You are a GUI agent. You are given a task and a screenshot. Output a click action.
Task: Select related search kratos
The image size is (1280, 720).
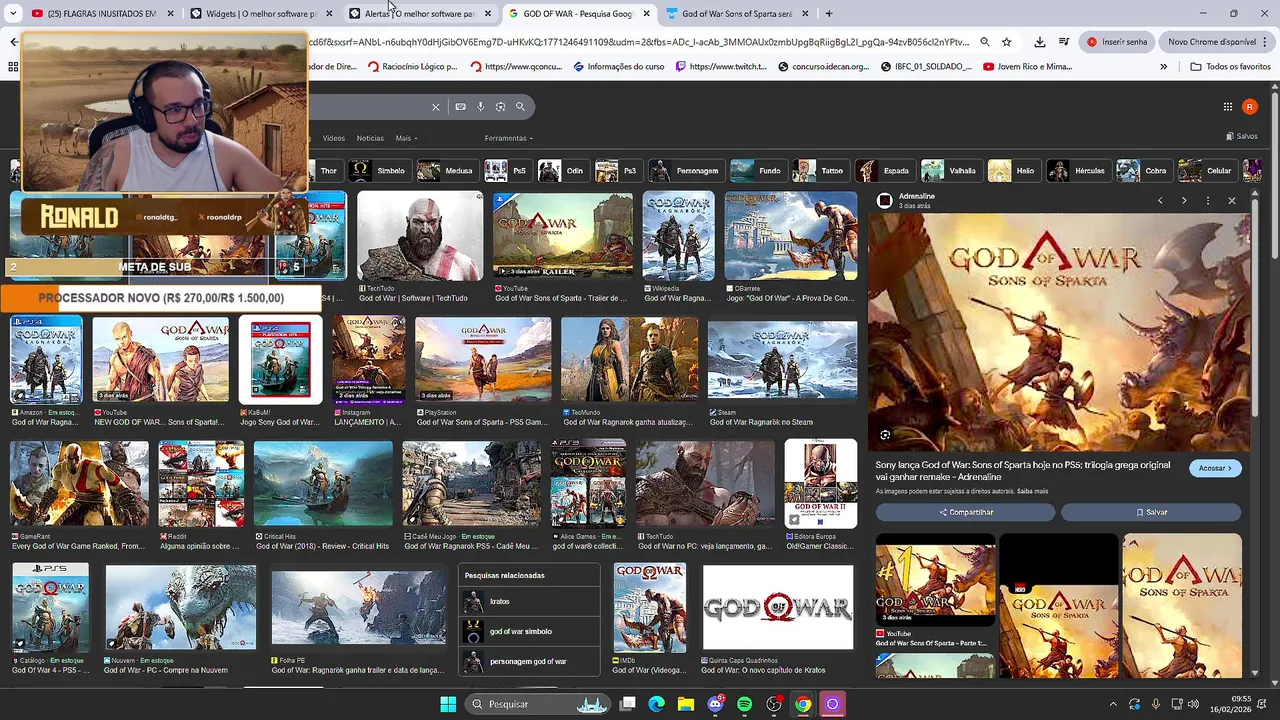(529, 602)
